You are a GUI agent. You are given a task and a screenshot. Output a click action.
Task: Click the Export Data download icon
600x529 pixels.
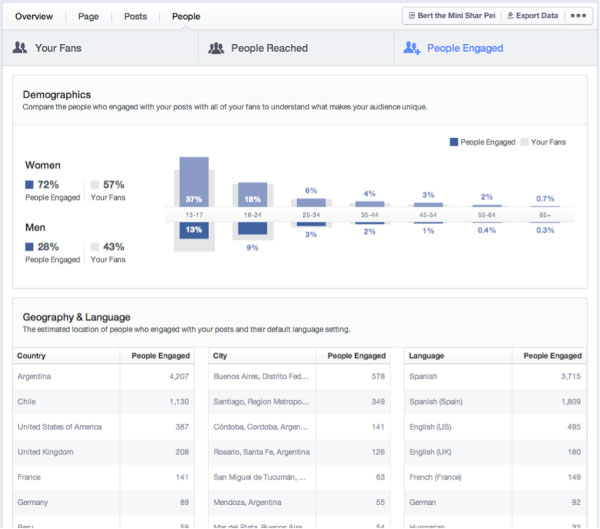509,16
